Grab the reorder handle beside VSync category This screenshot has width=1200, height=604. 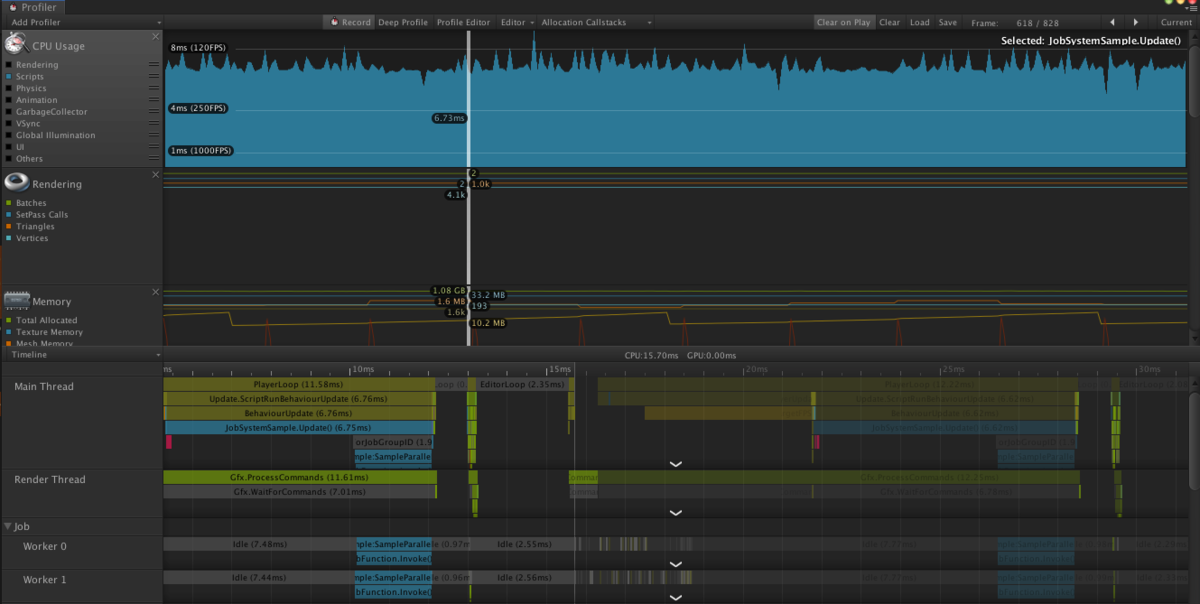point(153,124)
